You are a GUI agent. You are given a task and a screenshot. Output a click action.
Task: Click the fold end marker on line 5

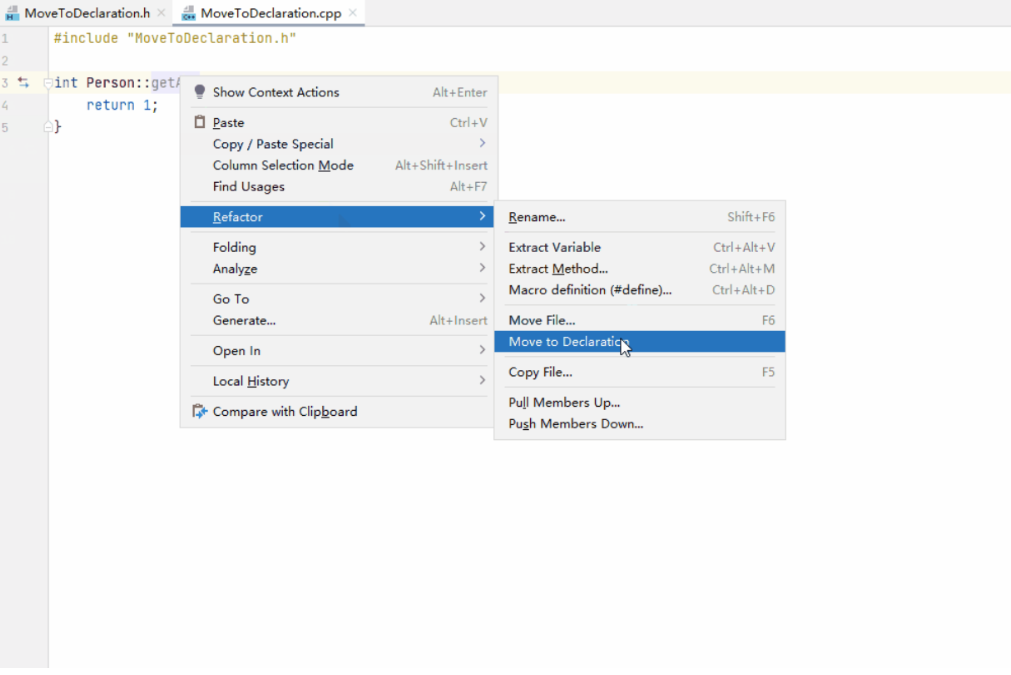47,127
